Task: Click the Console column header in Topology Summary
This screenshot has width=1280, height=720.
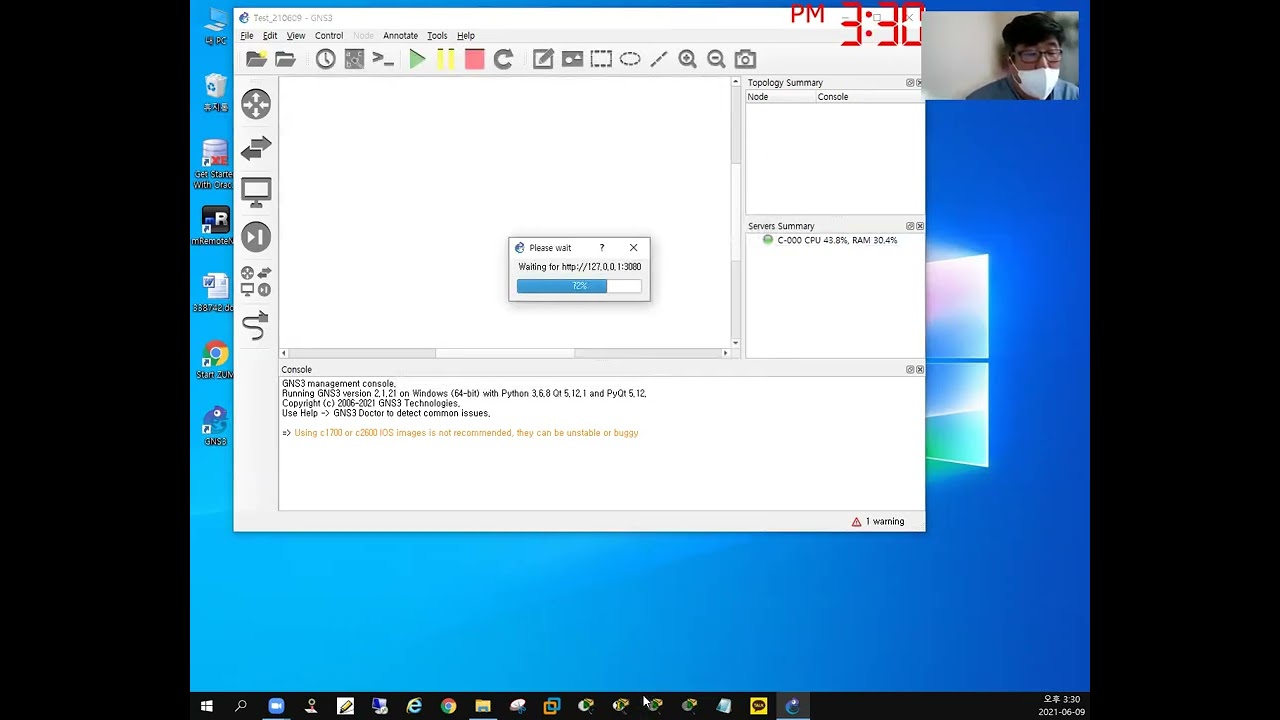Action: point(870,97)
